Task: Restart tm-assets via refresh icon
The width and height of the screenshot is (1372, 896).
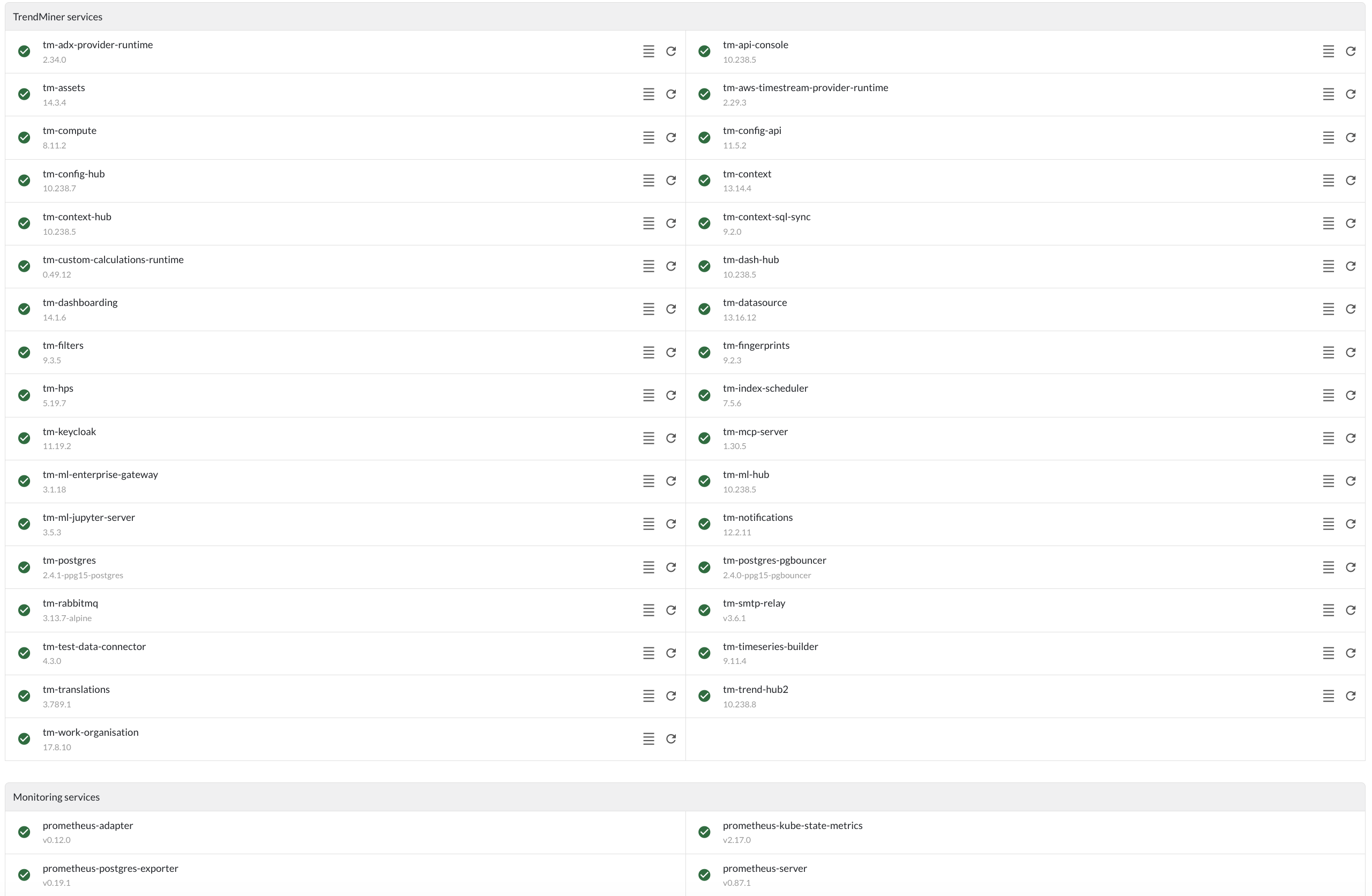Action: 671,94
